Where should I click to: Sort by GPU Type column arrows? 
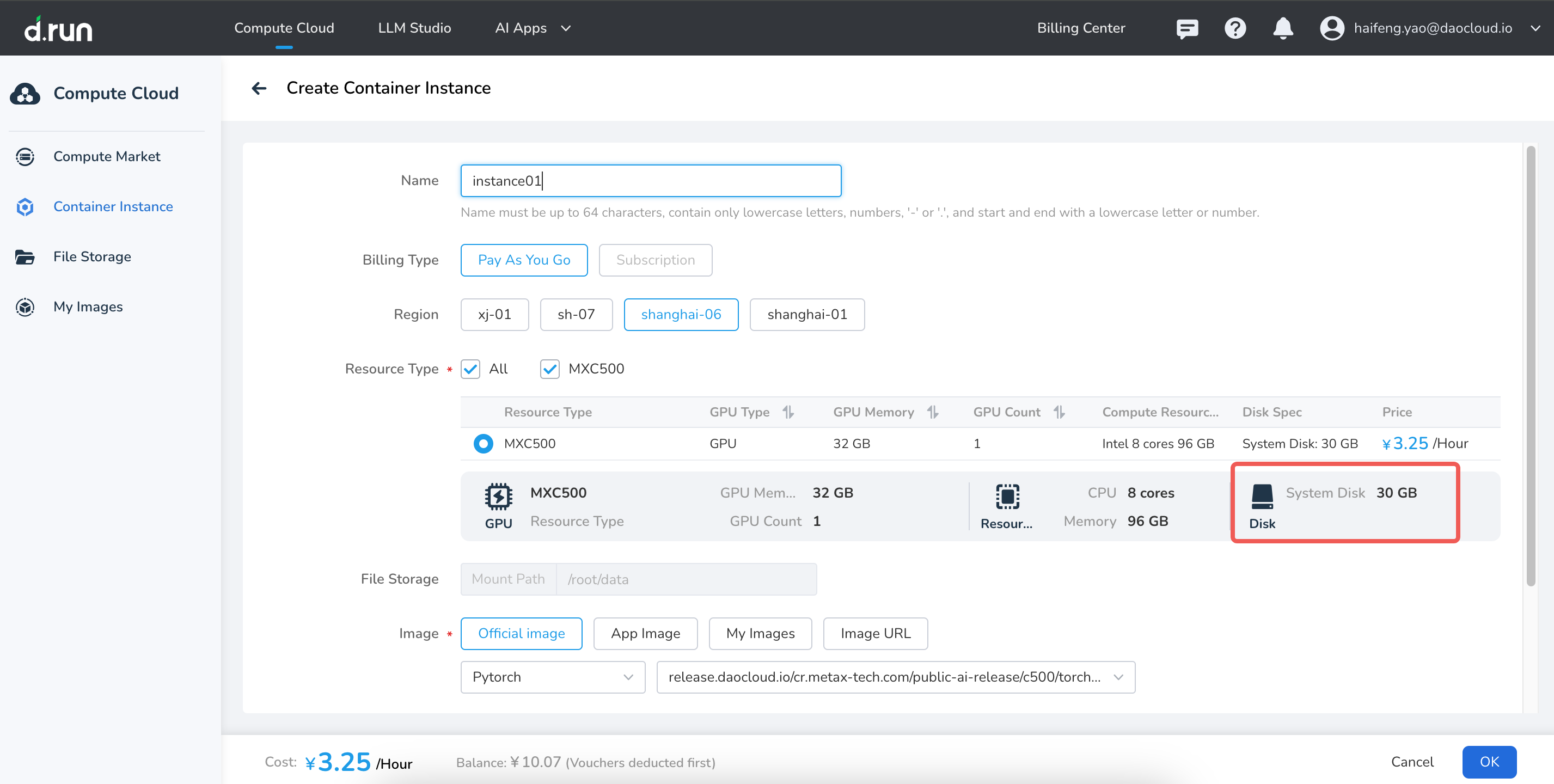point(788,412)
